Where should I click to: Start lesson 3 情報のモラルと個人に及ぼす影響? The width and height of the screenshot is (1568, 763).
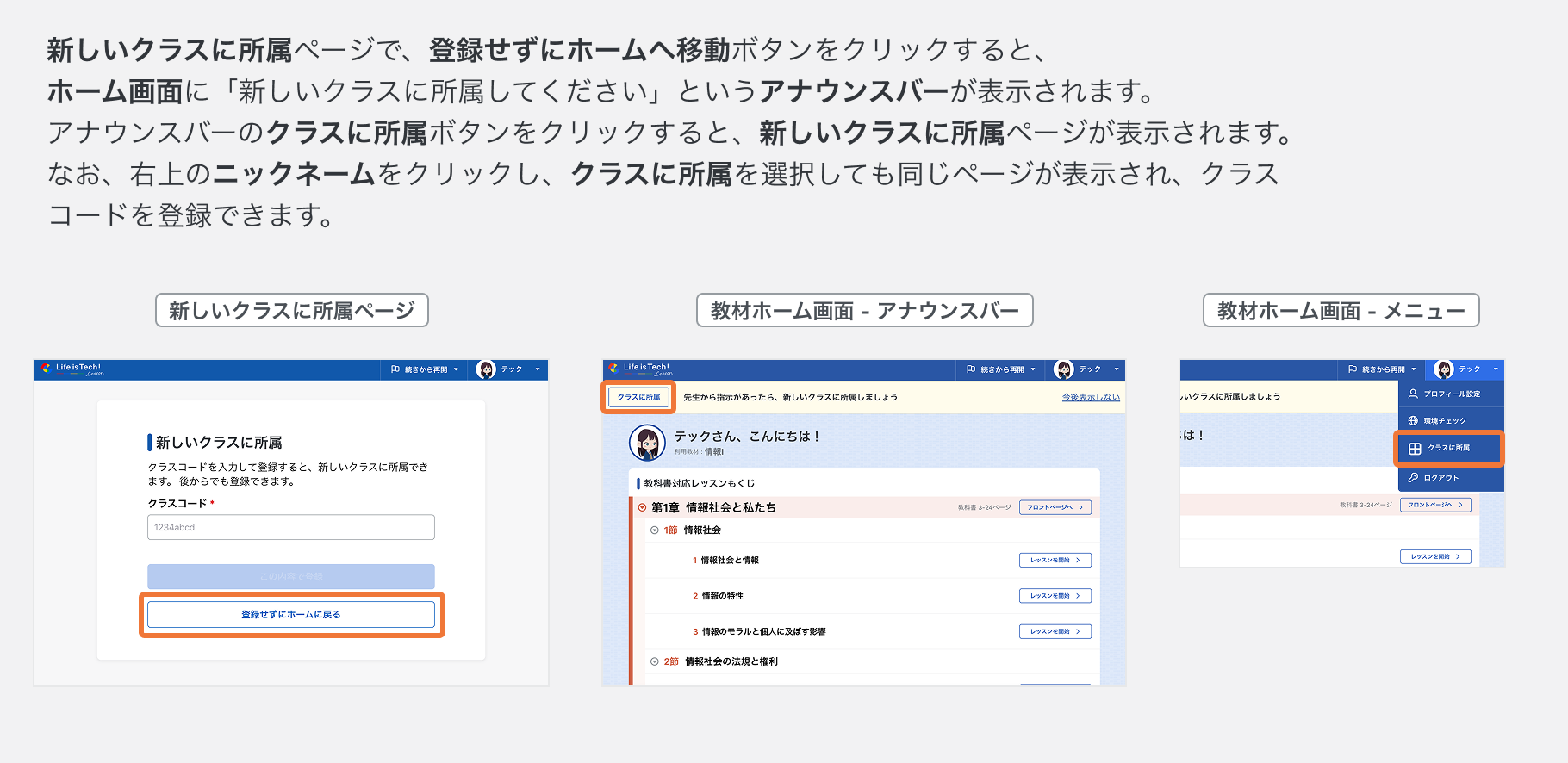pyautogui.click(x=1055, y=631)
